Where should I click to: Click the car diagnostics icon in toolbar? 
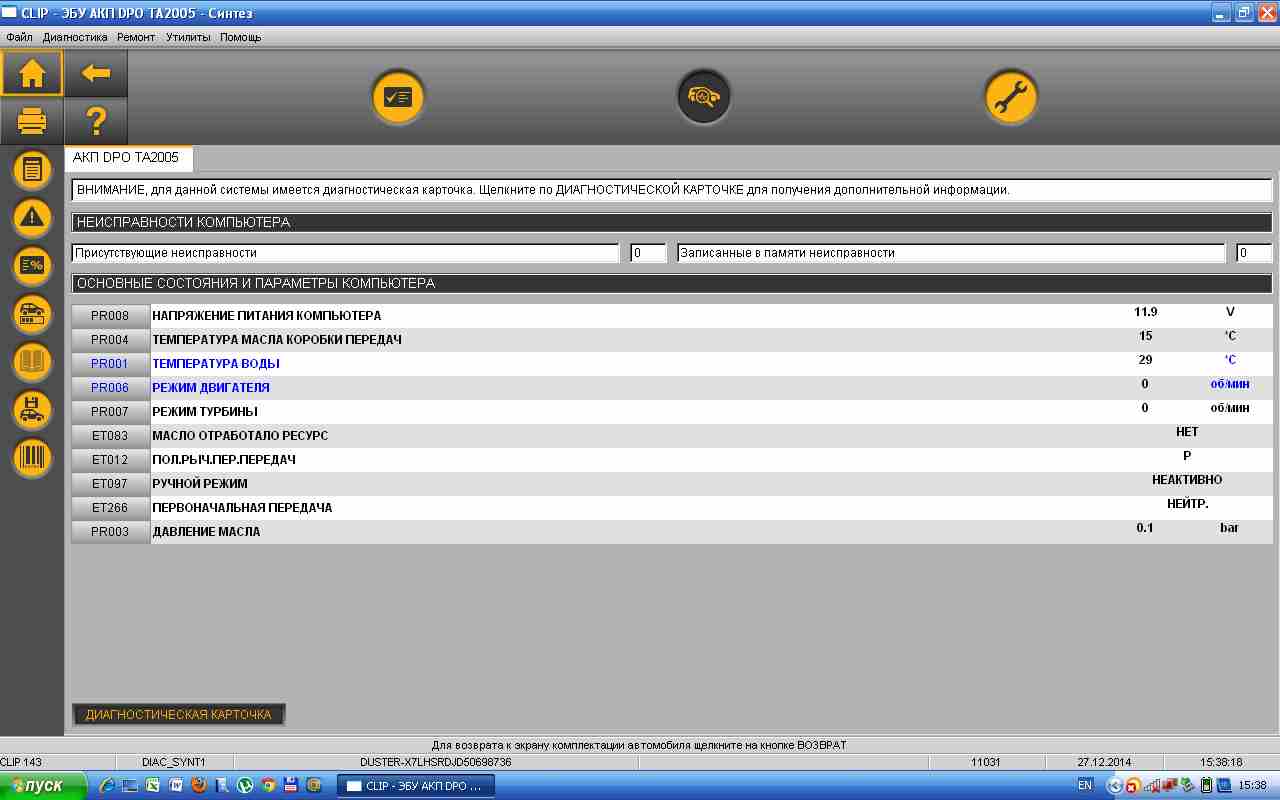[x=704, y=98]
